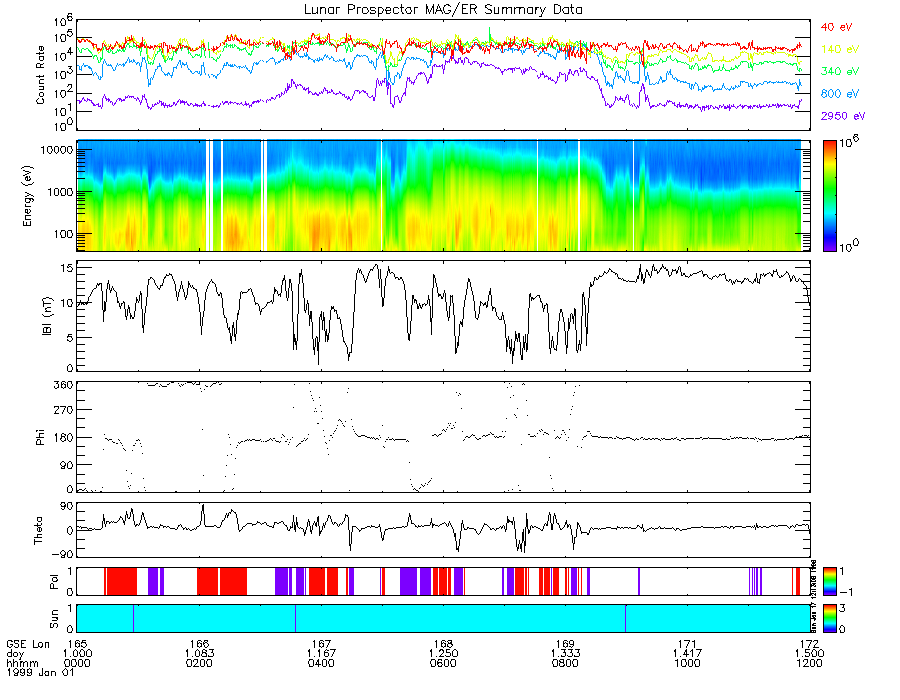Screen dimensions: 900x700
Task: Click the '1200' time tick label
Action: [809, 663]
